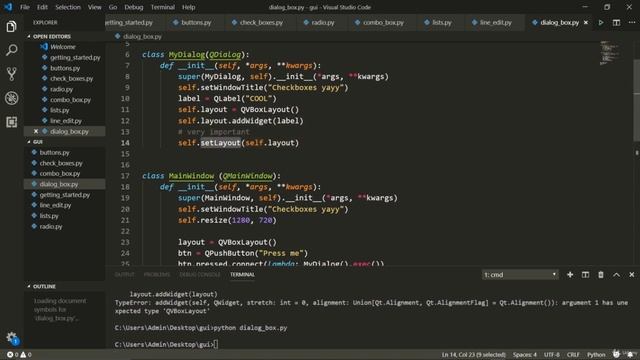Open line_edit.py in the GUI folder
The width and height of the screenshot is (640, 360).
tap(55, 205)
